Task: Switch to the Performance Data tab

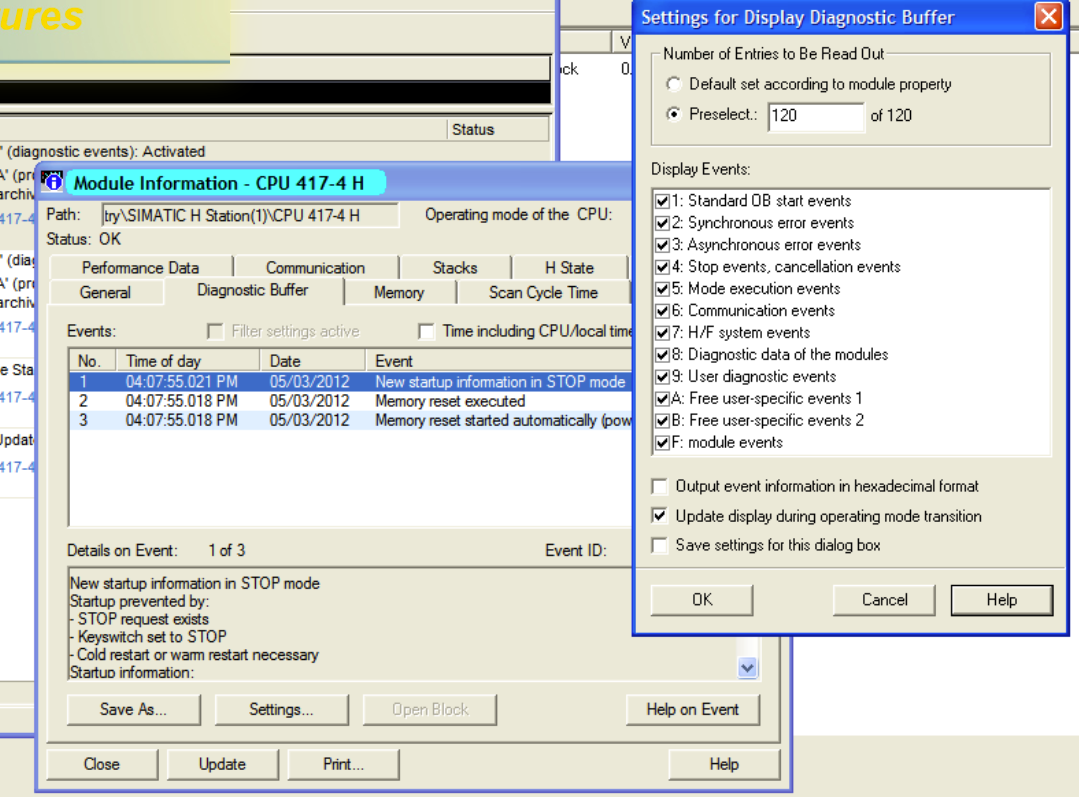Action: 140,268
